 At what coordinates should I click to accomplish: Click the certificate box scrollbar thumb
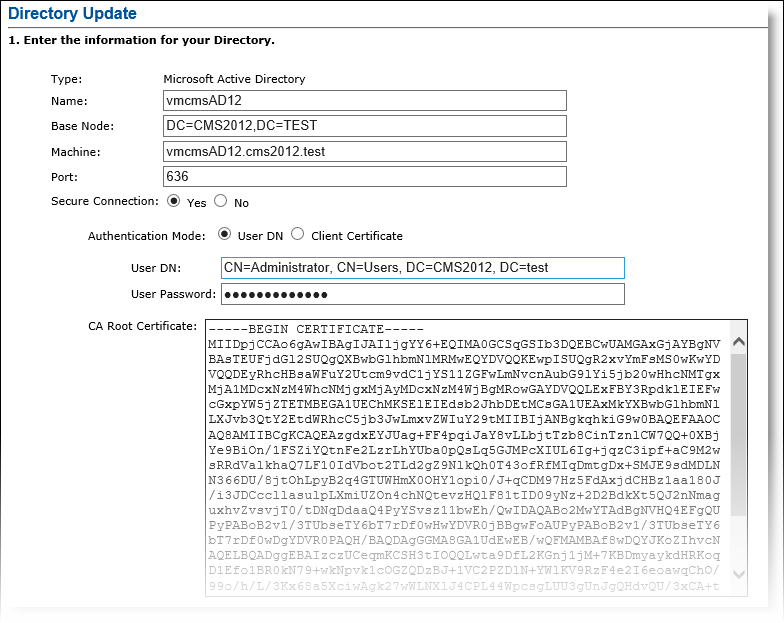point(738,430)
